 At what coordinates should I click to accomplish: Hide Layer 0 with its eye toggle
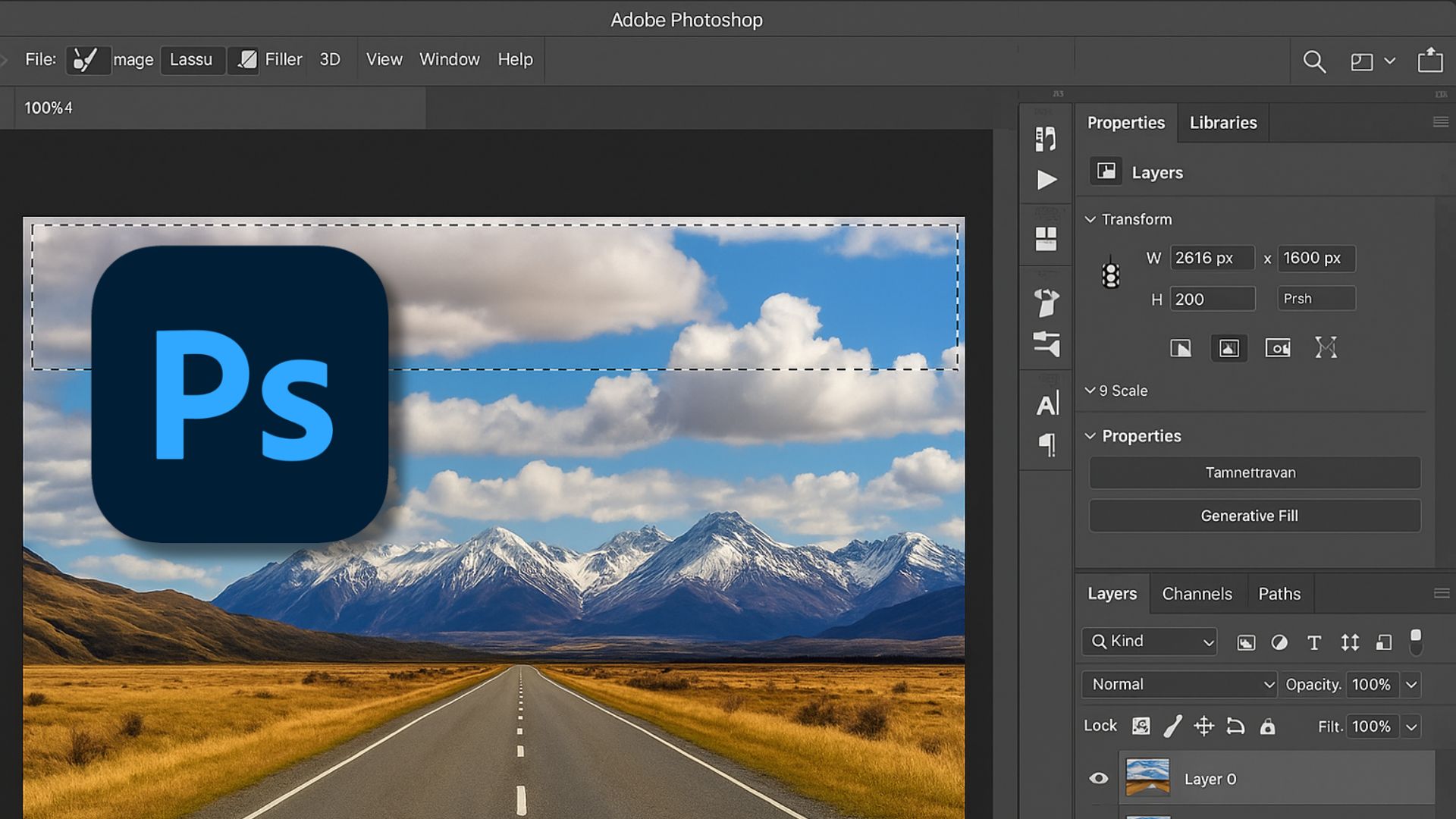(x=1098, y=778)
